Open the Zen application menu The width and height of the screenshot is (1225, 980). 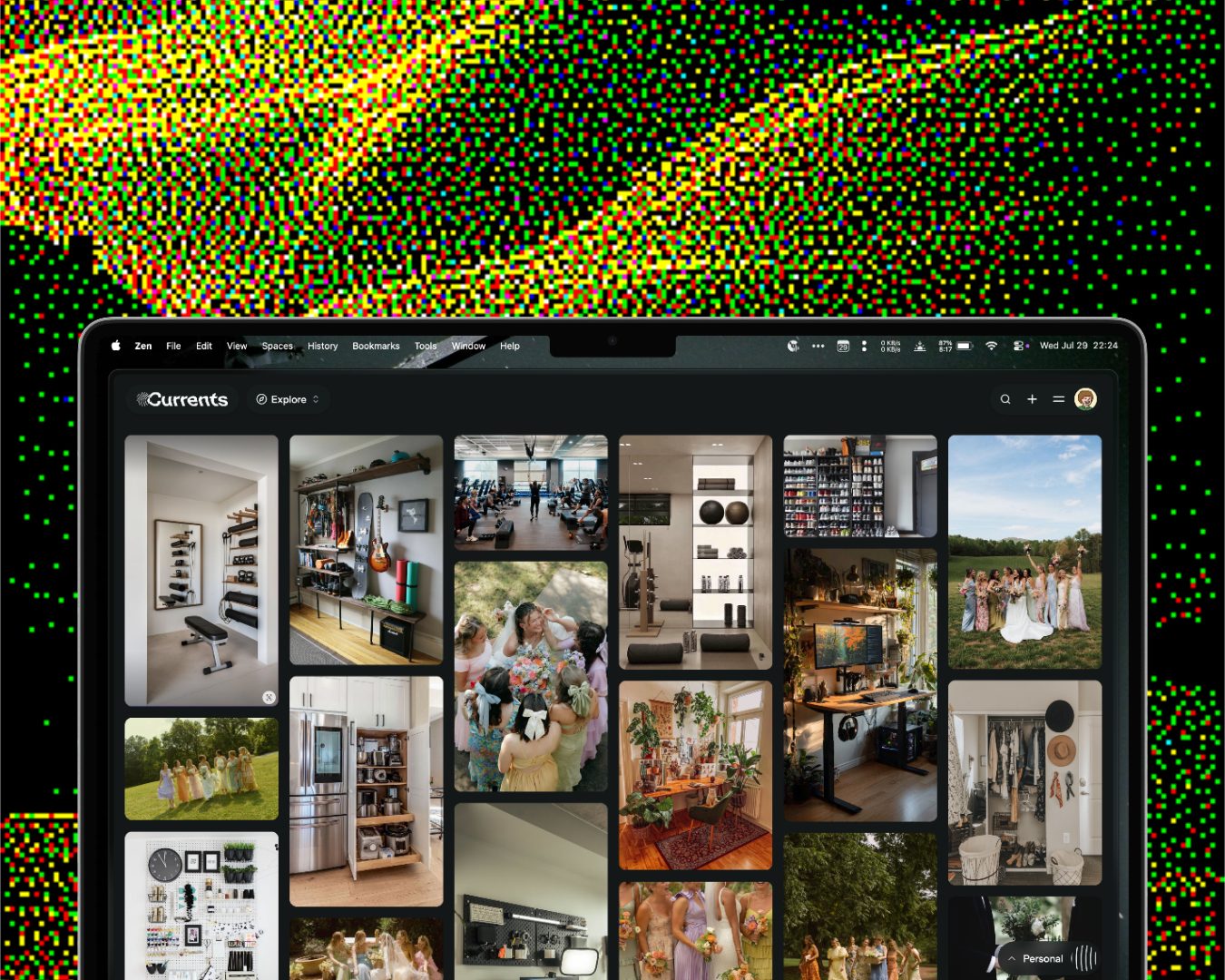tap(143, 346)
